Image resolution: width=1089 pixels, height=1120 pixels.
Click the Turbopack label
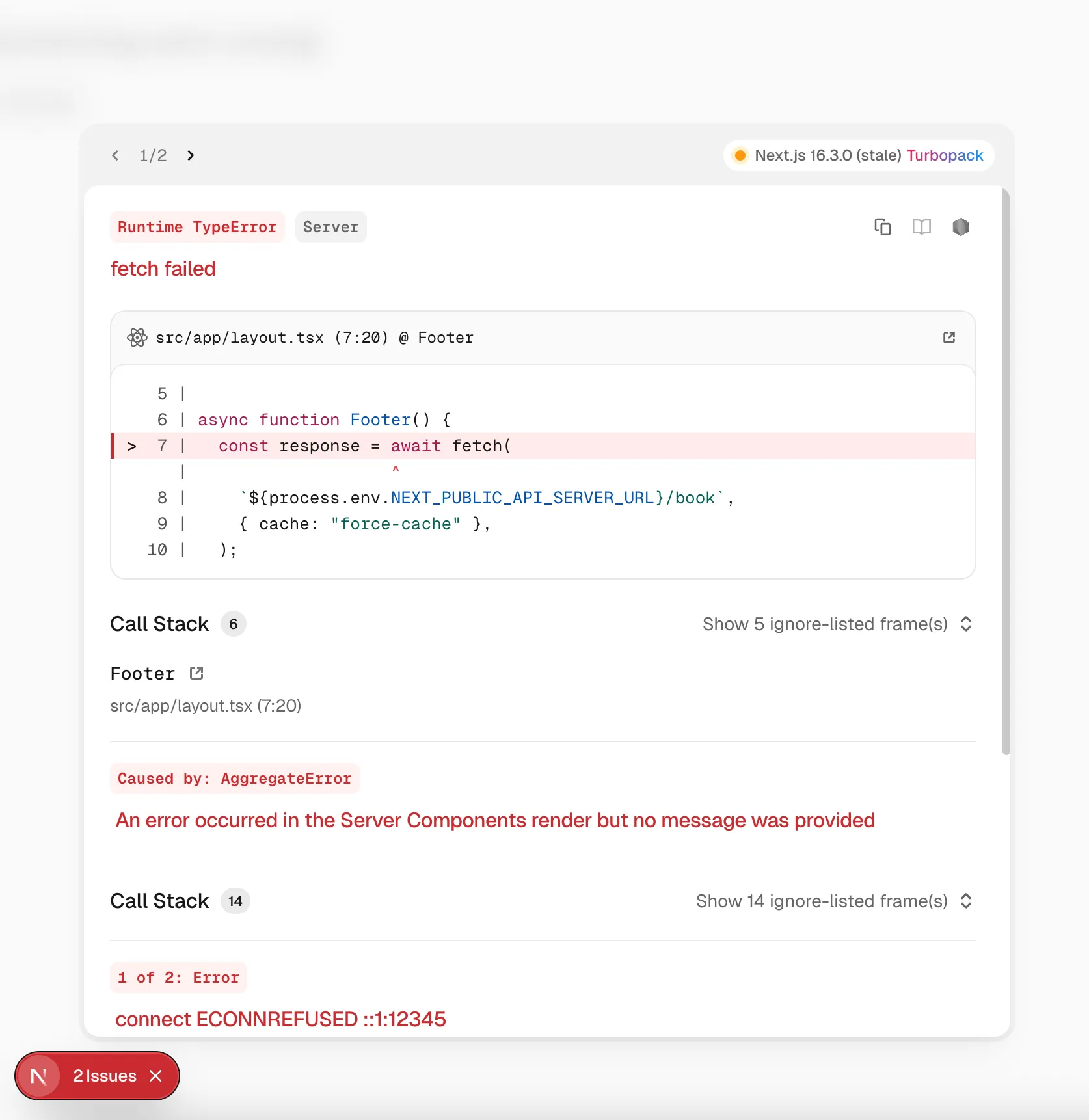[945, 155]
